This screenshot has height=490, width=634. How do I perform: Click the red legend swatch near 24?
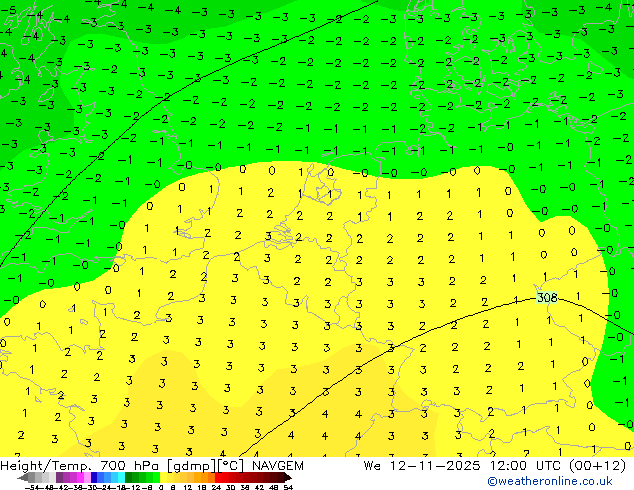(218, 477)
